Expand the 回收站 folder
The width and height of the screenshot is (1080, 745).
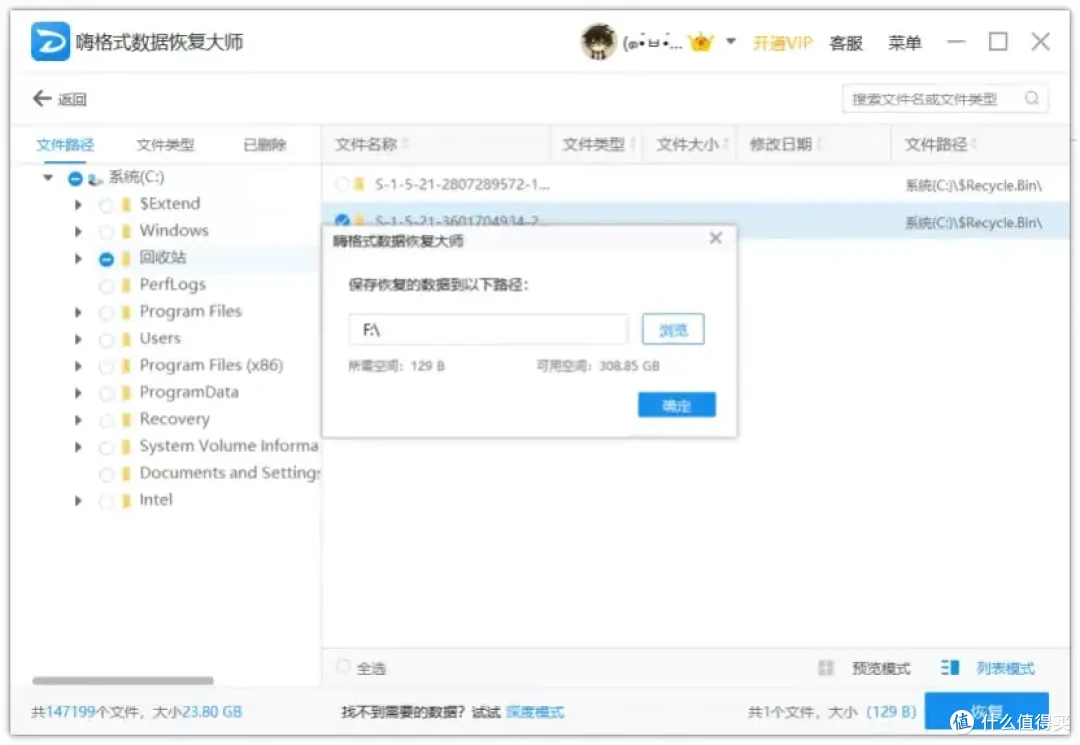(78, 259)
